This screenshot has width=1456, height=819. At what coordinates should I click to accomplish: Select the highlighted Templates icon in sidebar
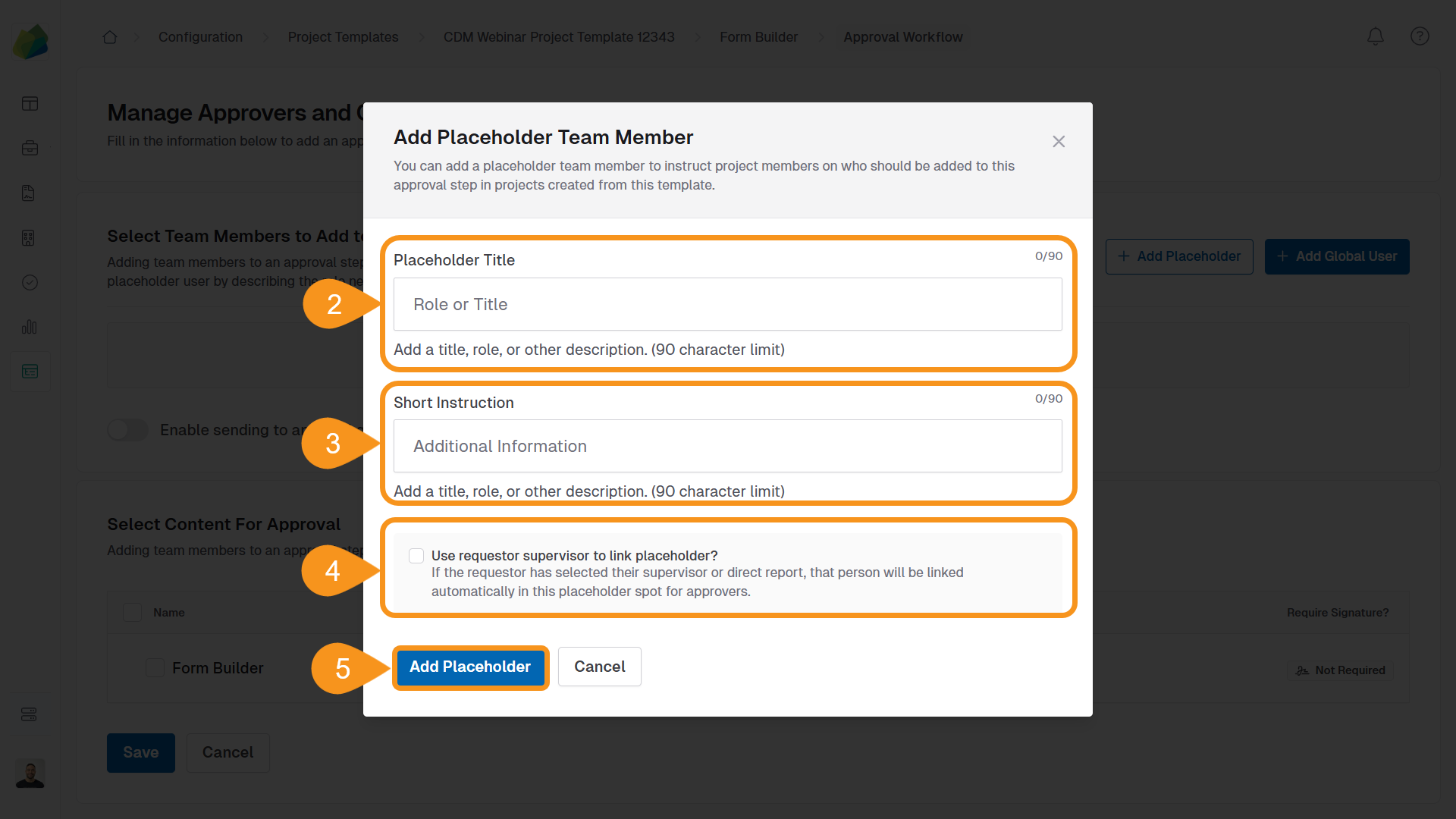tap(30, 371)
